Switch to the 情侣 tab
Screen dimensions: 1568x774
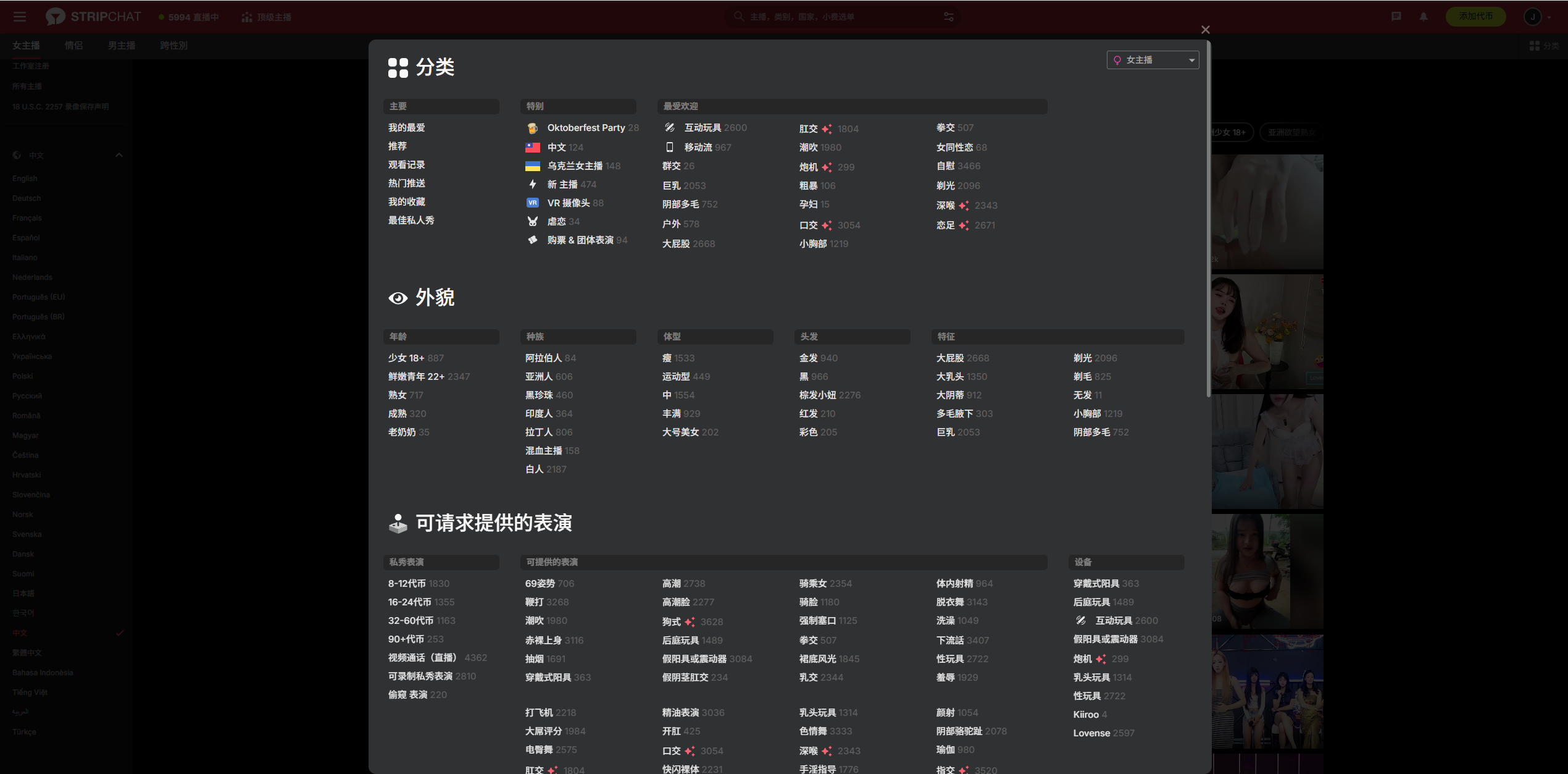73,46
